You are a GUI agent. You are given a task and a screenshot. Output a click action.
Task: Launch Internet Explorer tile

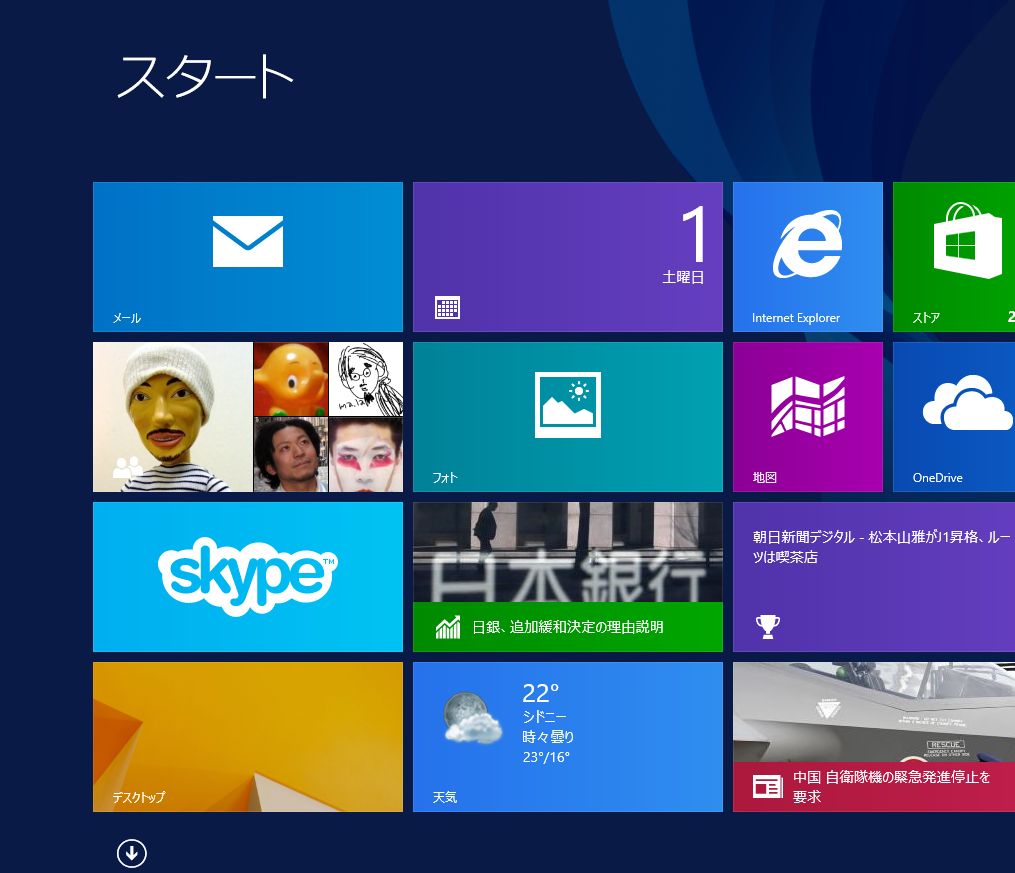(x=808, y=257)
